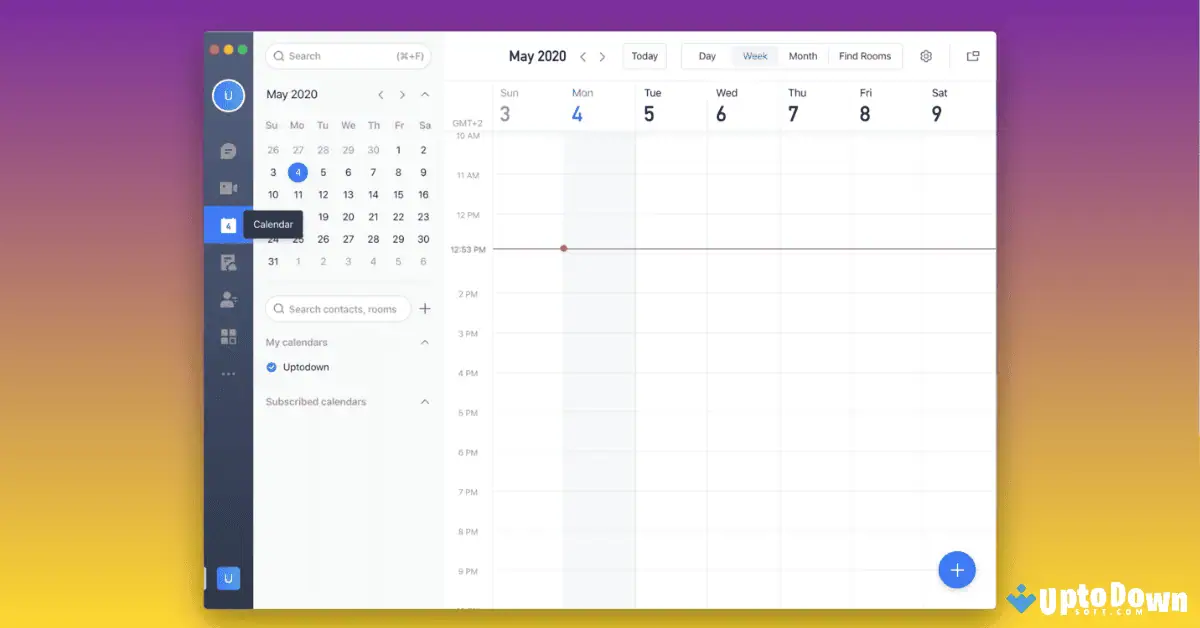The height and width of the screenshot is (628, 1200).
Task: Advance mini calendar to June with the arrow
Action: pos(402,94)
